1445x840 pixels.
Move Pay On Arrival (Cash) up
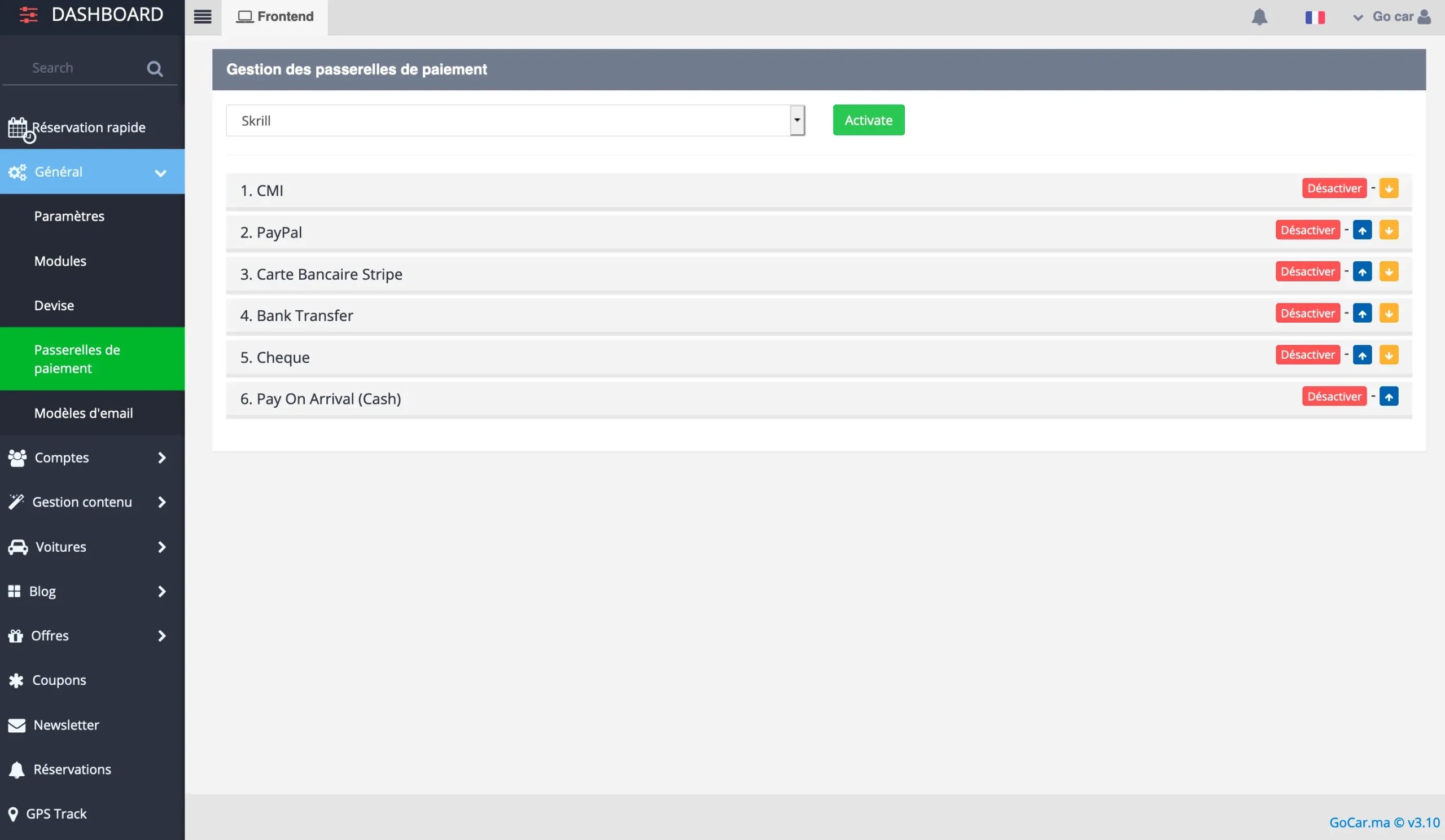[x=1389, y=397]
